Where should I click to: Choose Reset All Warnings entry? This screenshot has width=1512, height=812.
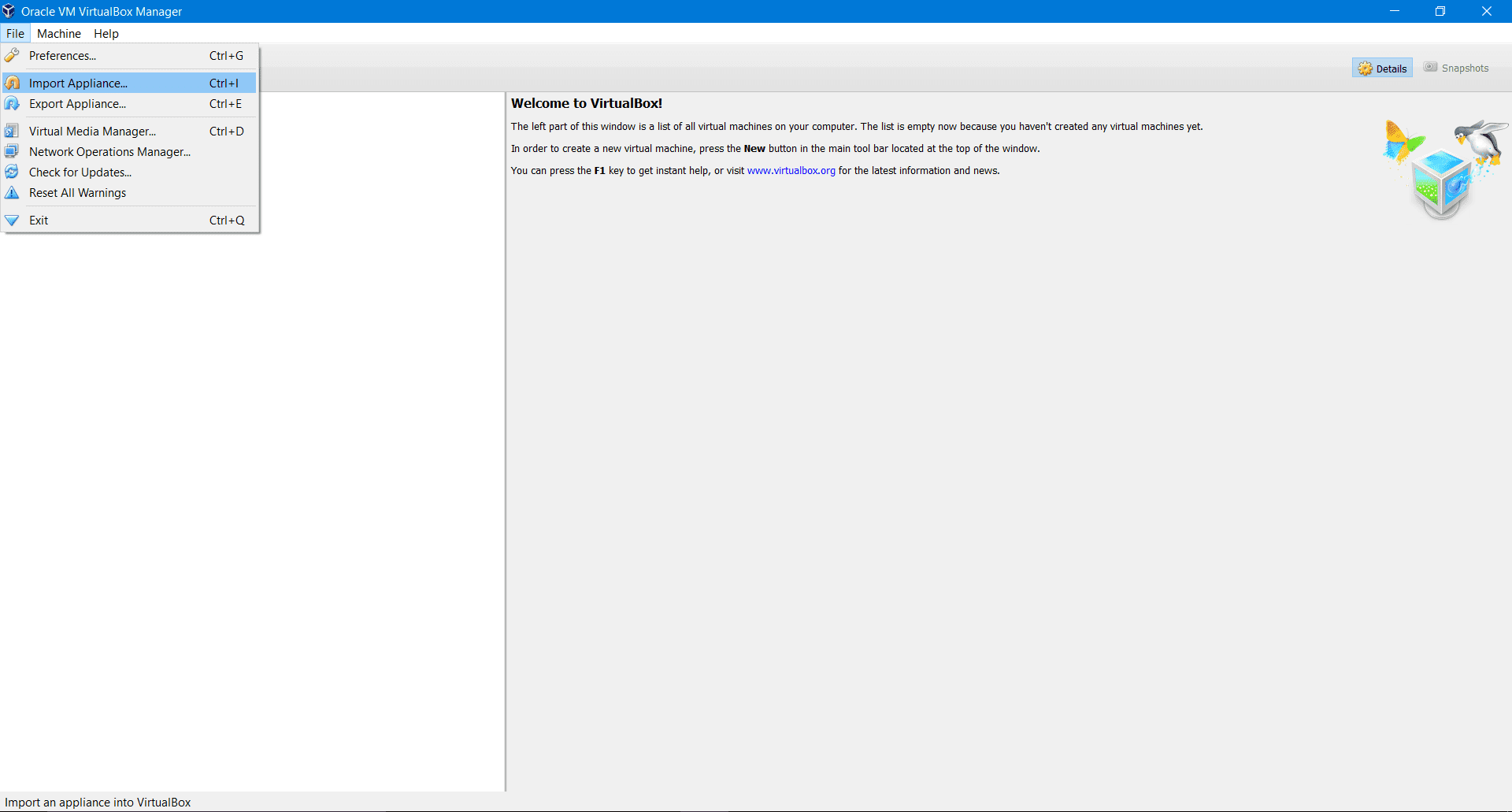[129, 192]
